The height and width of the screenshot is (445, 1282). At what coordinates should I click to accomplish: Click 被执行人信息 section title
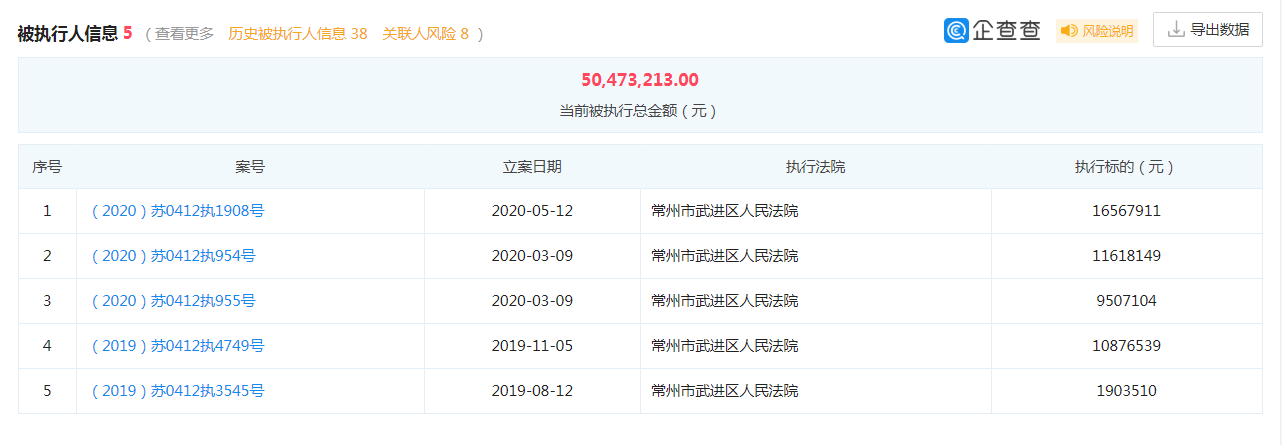[67, 33]
